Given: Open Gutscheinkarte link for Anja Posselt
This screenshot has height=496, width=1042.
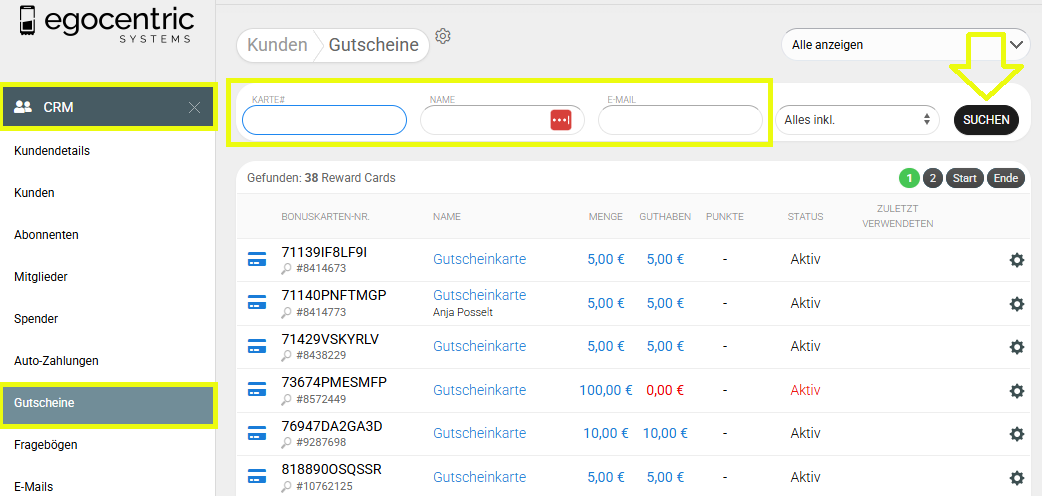Looking at the screenshot, I should (x=479, y=295).
